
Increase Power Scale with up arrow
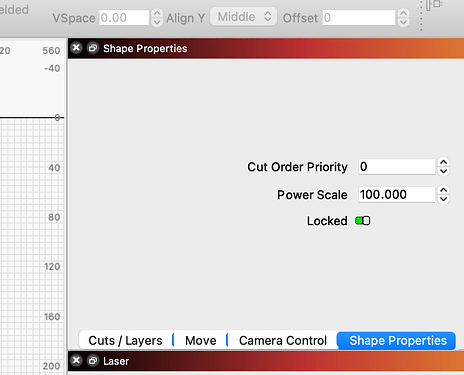pyautogui.click(x=443, y=190)
